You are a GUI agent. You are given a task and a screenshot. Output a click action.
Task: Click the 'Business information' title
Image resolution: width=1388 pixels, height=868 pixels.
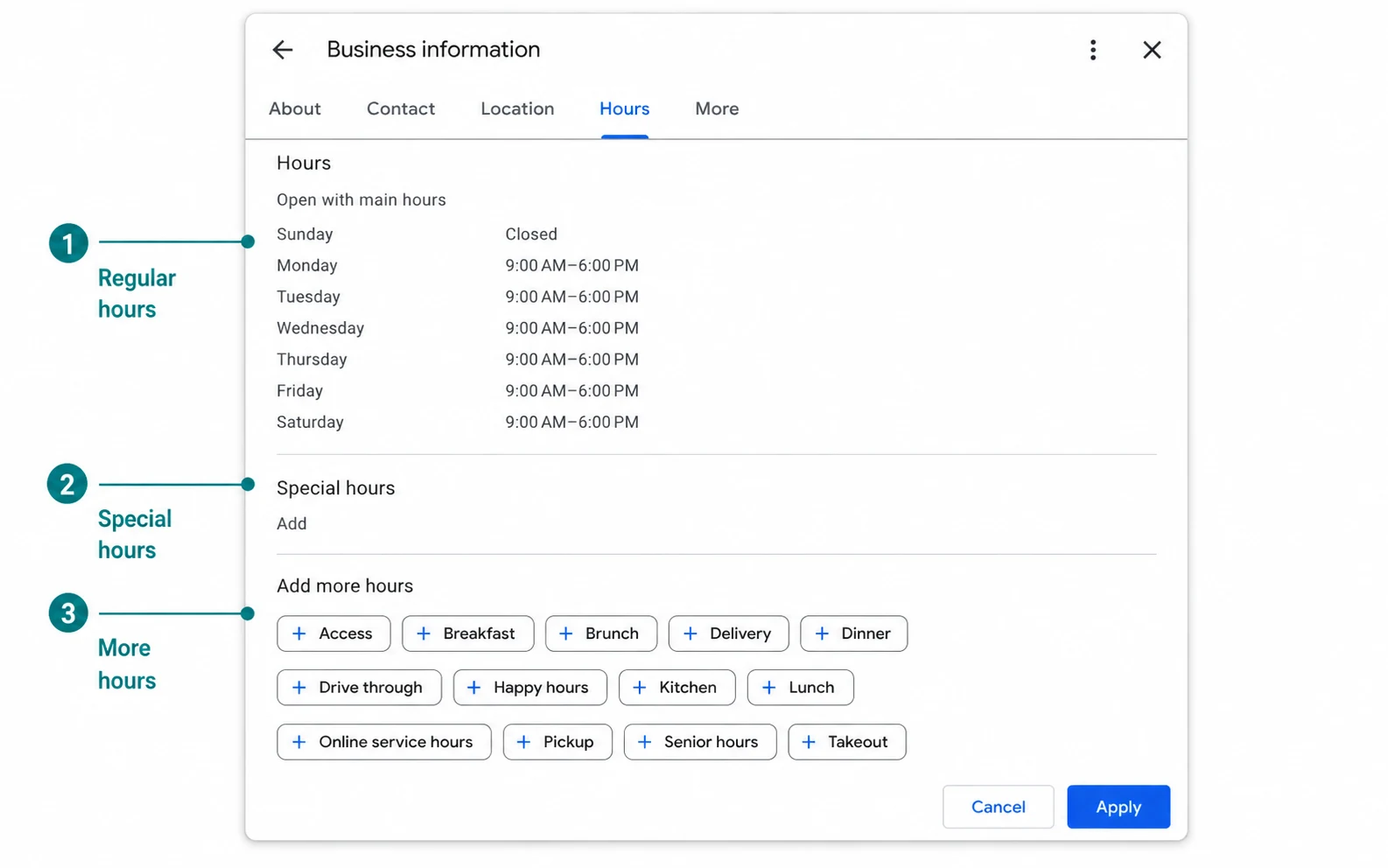pos(433,50)
